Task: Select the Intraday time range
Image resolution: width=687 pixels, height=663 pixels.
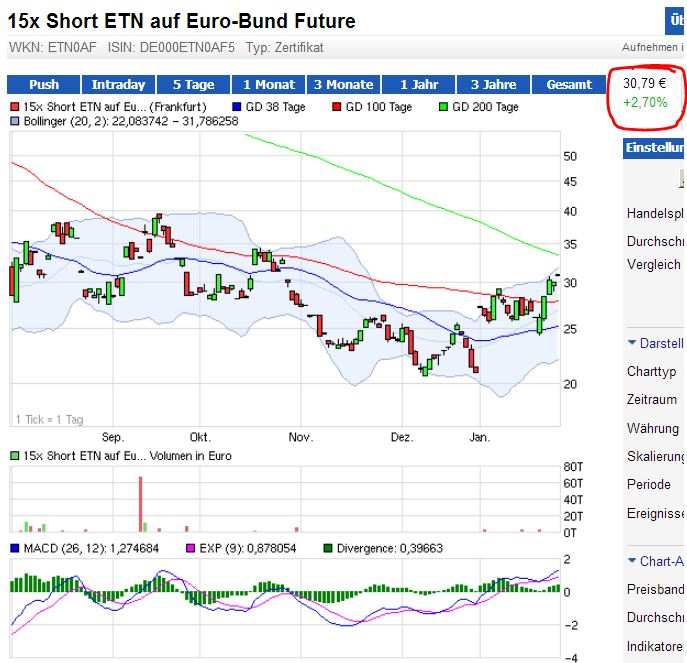Action: [118, 85]
